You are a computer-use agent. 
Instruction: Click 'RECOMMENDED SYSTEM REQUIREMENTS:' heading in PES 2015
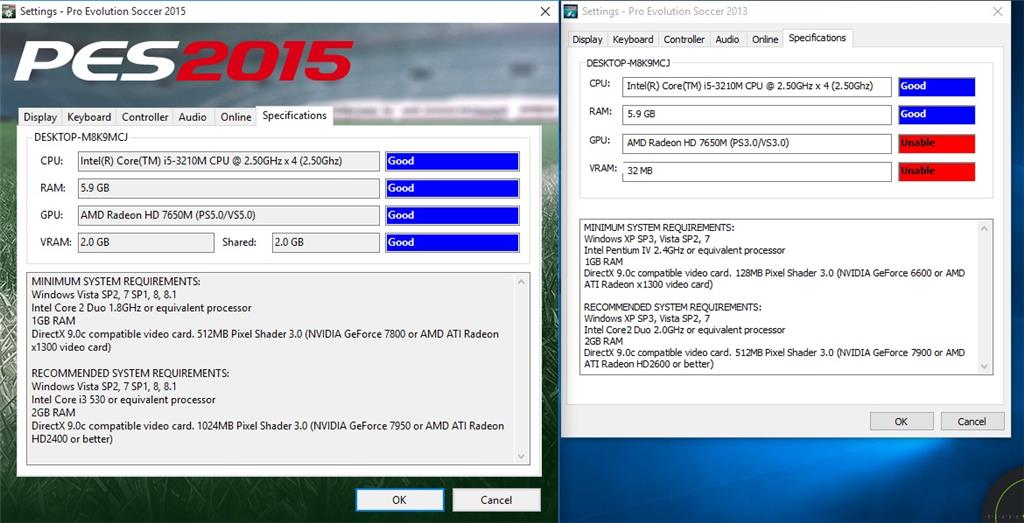tap(130, 373)
